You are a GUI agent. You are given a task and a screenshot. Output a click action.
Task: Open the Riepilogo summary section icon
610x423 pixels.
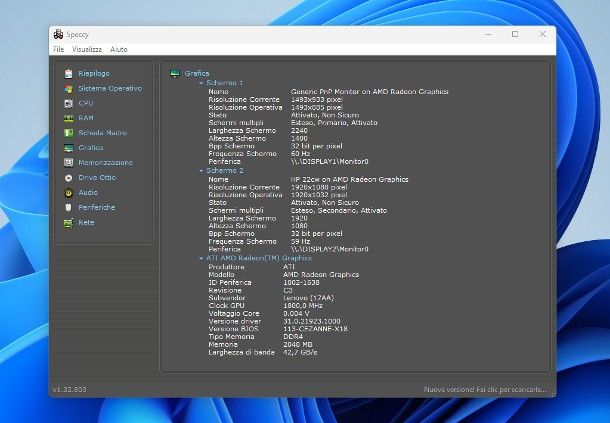(x=68, y=73)
